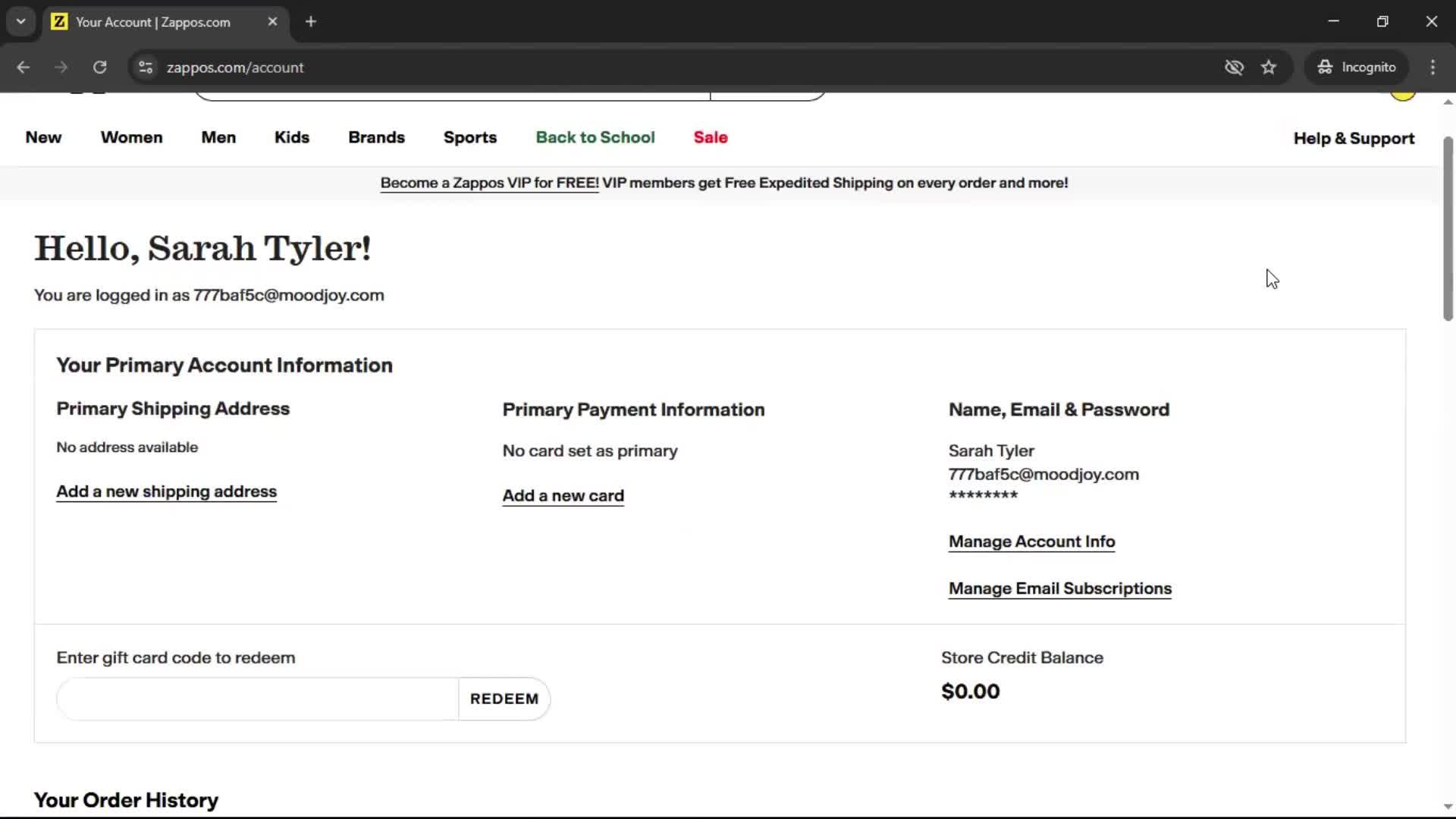Click the gift card code input field
The image size is (1456, 819).
pos(258,698)
